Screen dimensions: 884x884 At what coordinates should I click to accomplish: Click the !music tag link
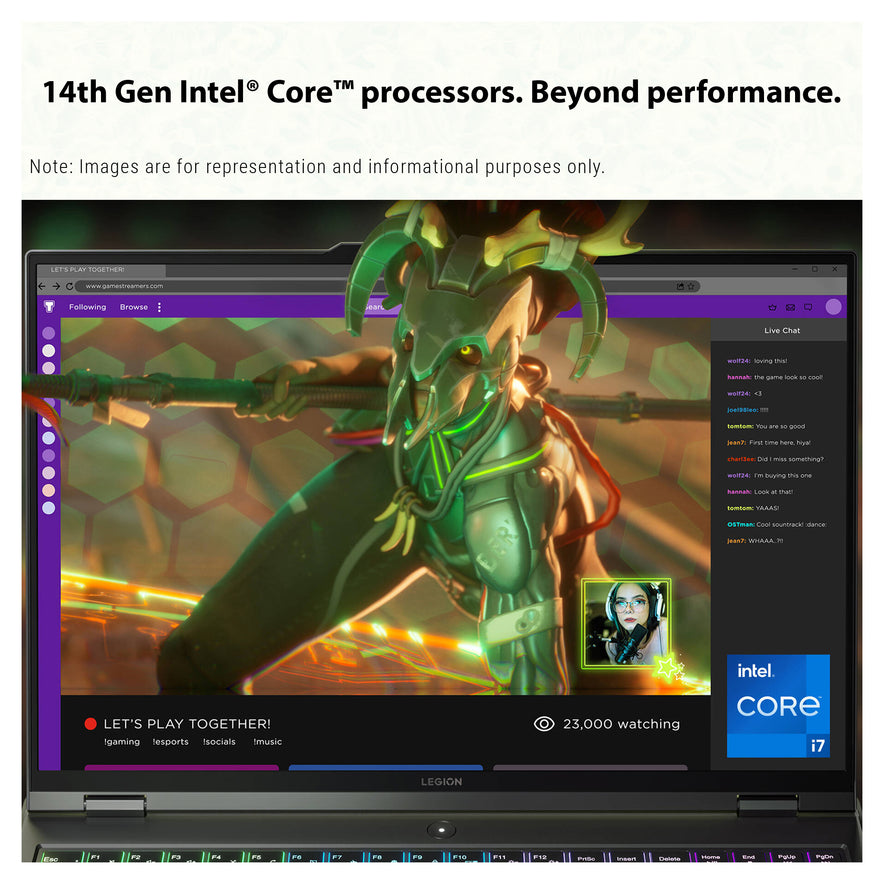click(267, 742)
